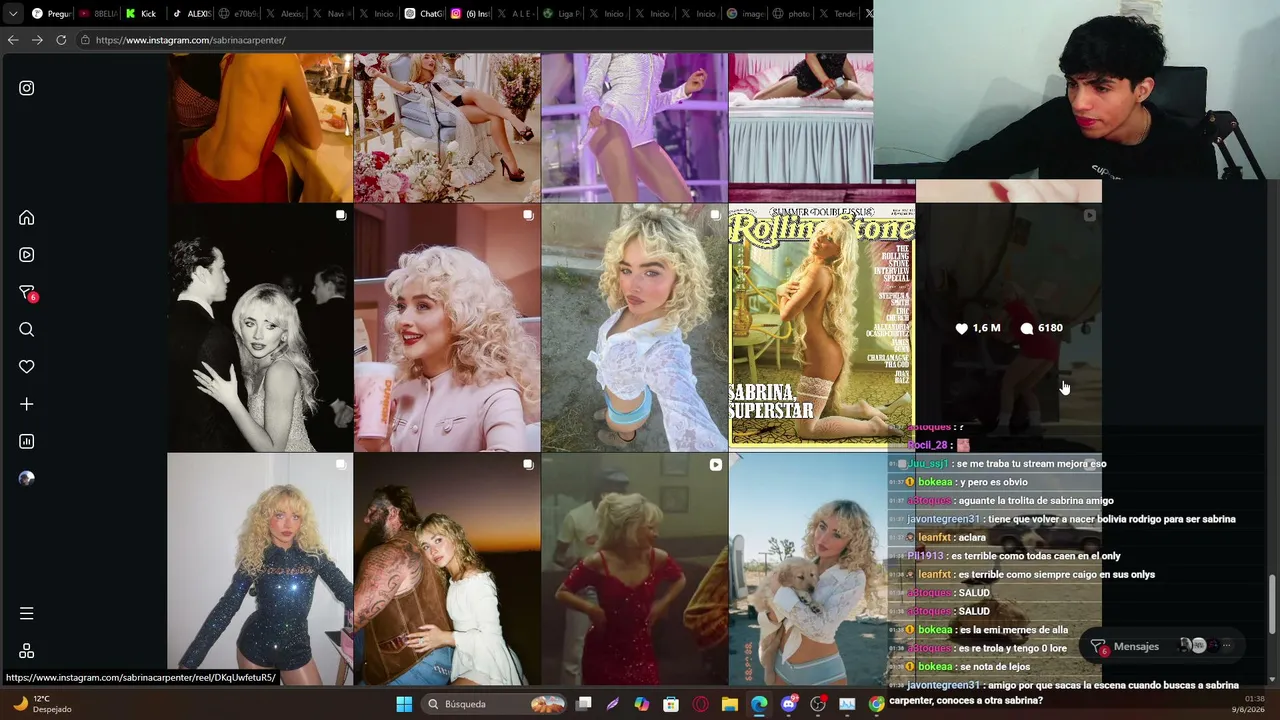This screenshot has width=1280, height=720.
Task: Open the dashboard chart icon in sidebar
Action: coord(27,441)
